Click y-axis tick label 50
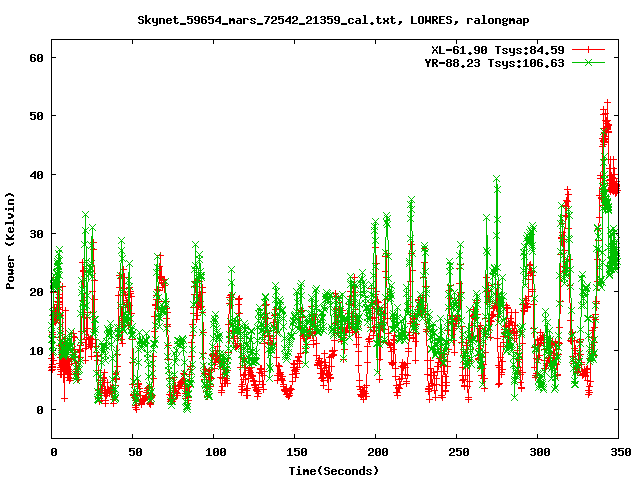Viewport: 640px width, 480px height. coord(36,116)
